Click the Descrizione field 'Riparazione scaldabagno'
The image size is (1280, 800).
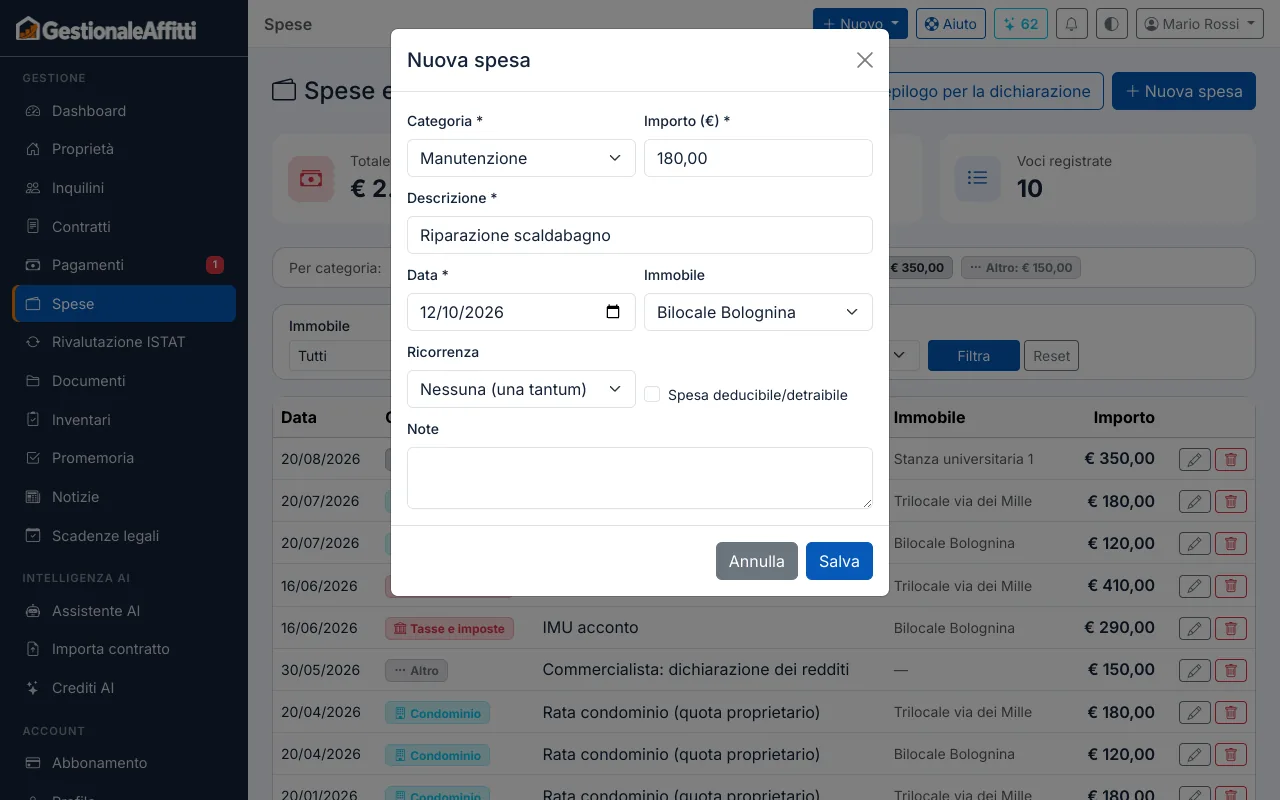click(x=640, y=235)
